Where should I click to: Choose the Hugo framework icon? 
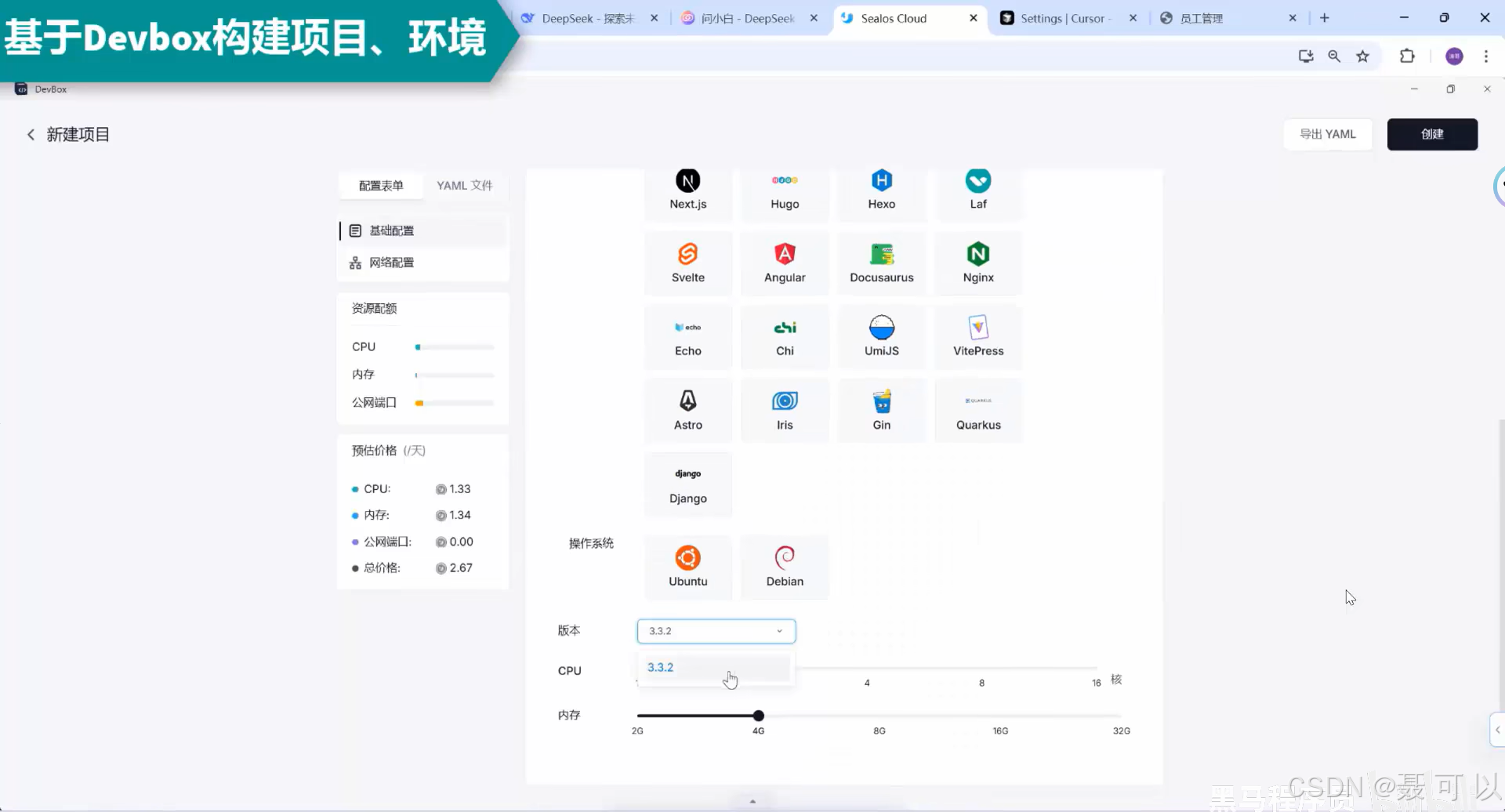(x=785, y=180)
